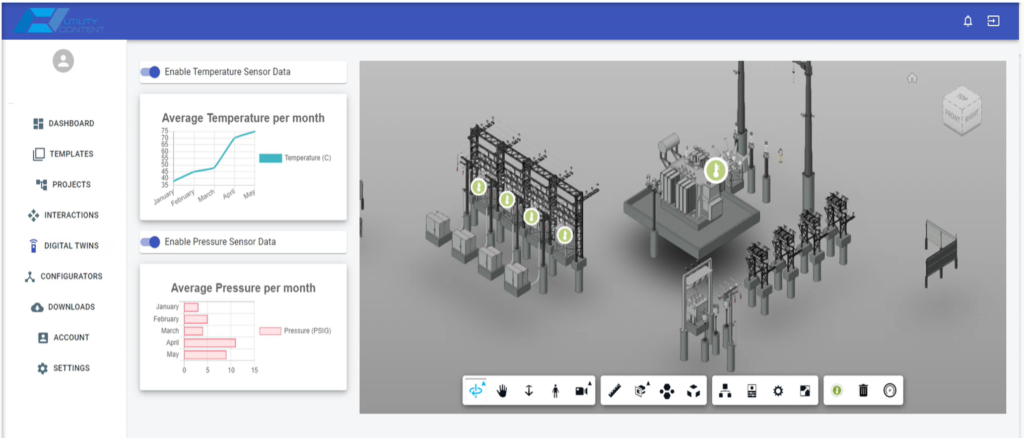Select the Measure ruler tool
The image size is (1024, 438).
614,391
